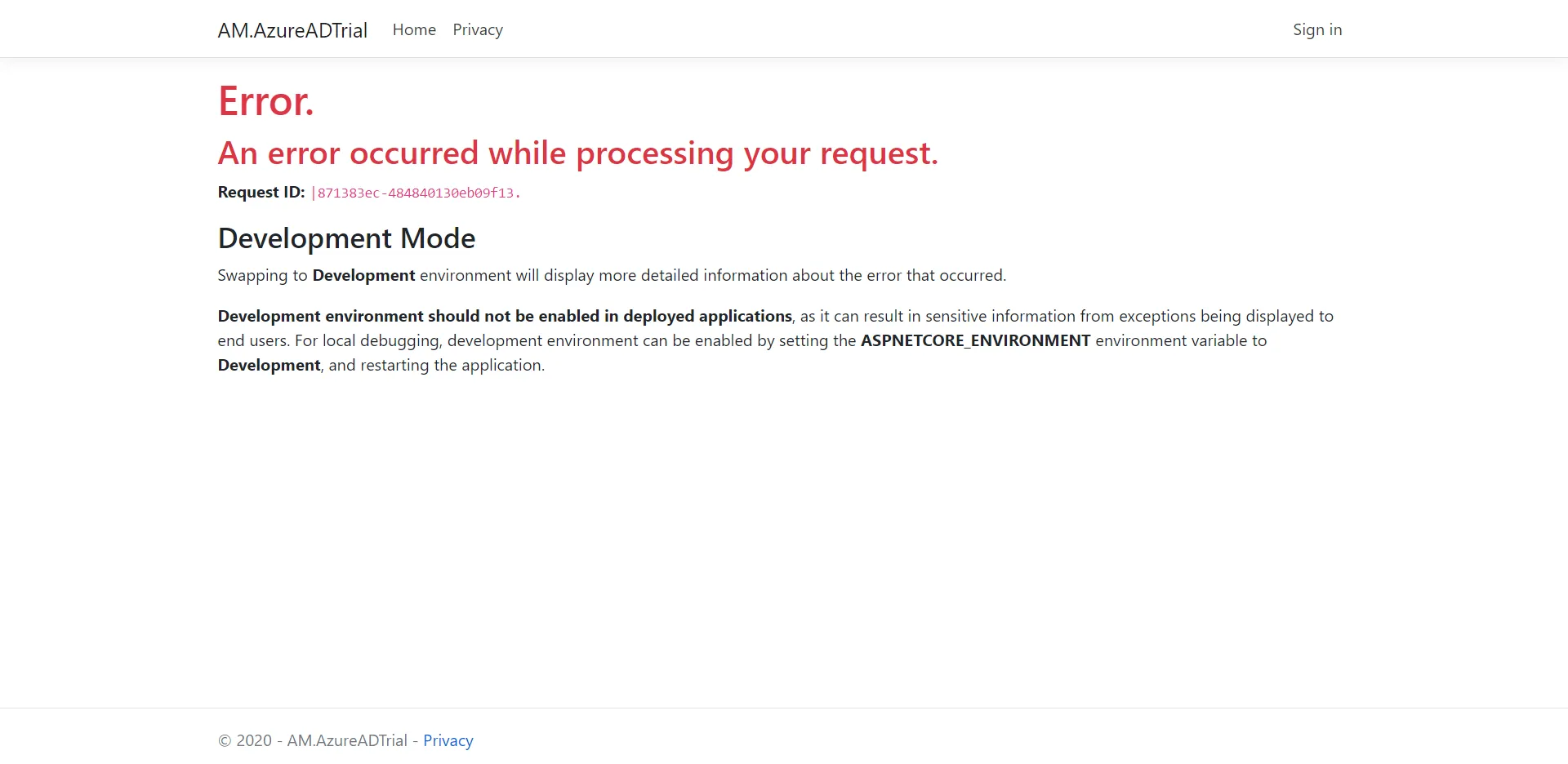Screen dimensions: 1568x764
Task: Click the 'Development Mode' heading
Action: 346,238
